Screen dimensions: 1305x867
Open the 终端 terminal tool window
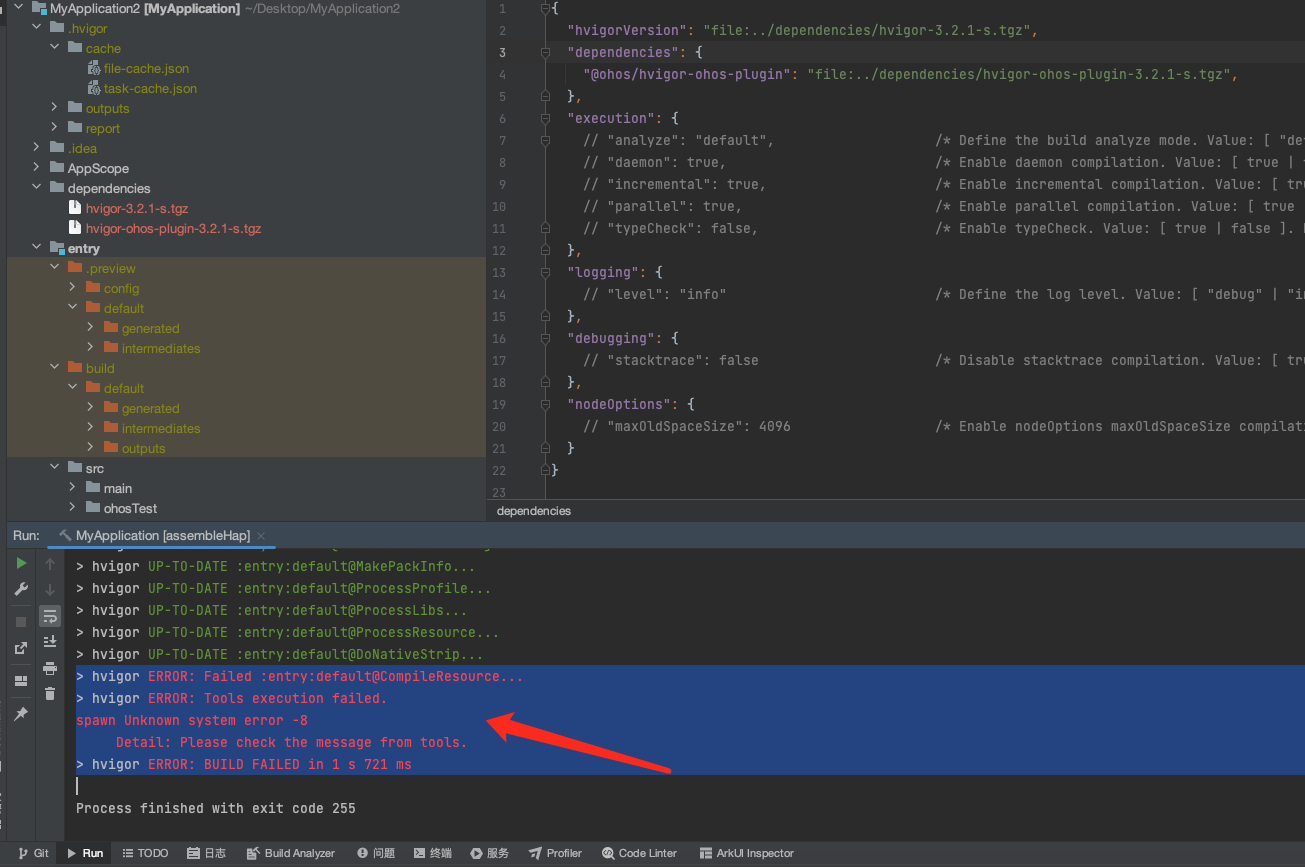[x=433, y=853]
